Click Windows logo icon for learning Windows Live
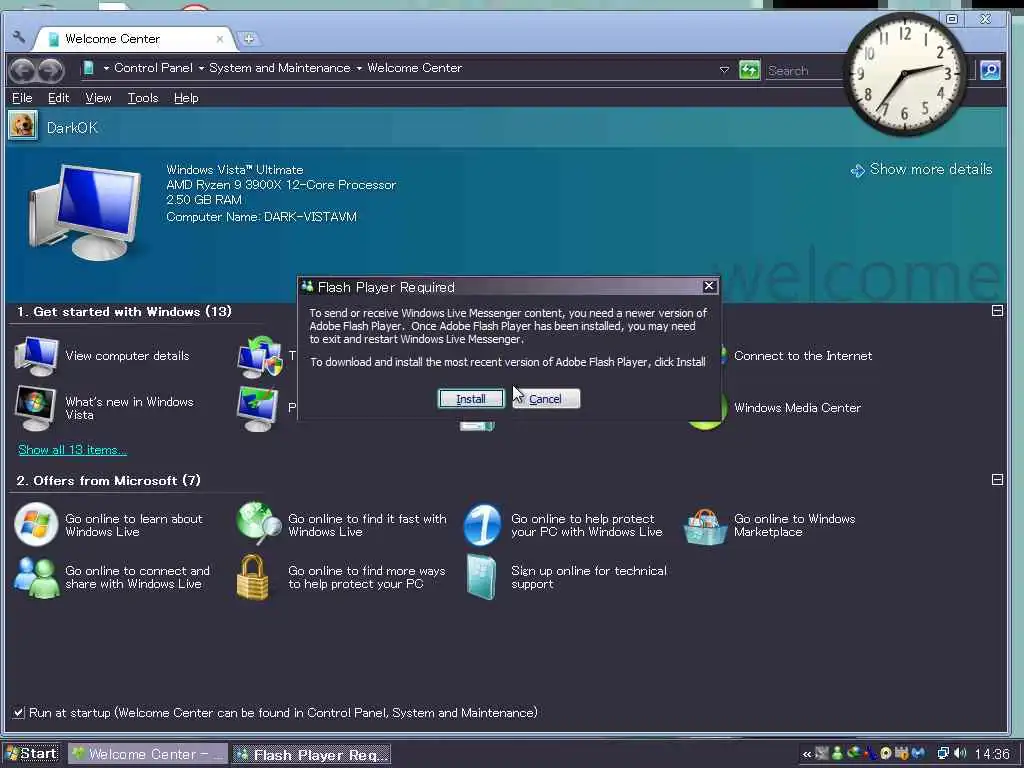This screenshot has height=768, width=1024. (x=36, y=524)
